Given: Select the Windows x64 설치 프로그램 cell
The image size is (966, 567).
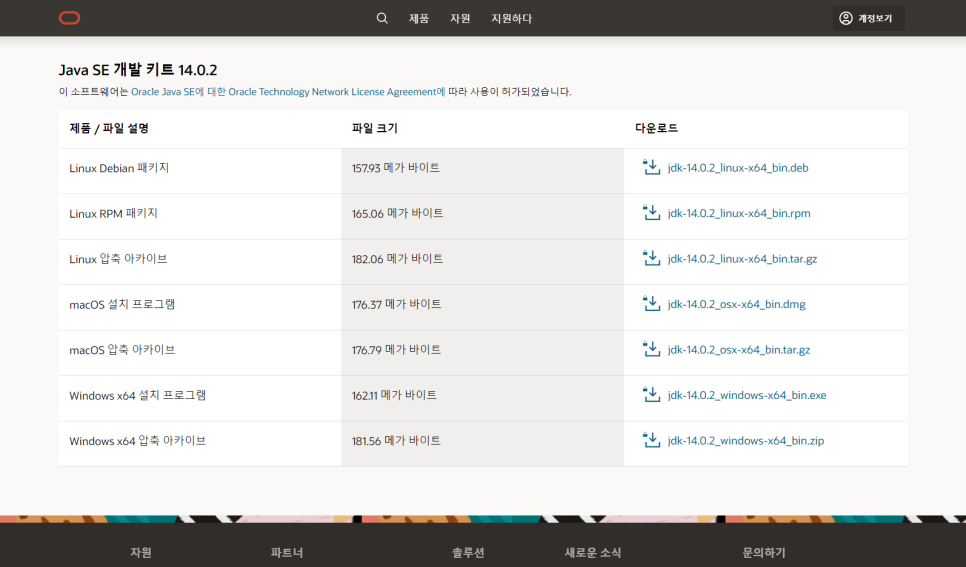Looking at the screenshot, I should (200, 399).
